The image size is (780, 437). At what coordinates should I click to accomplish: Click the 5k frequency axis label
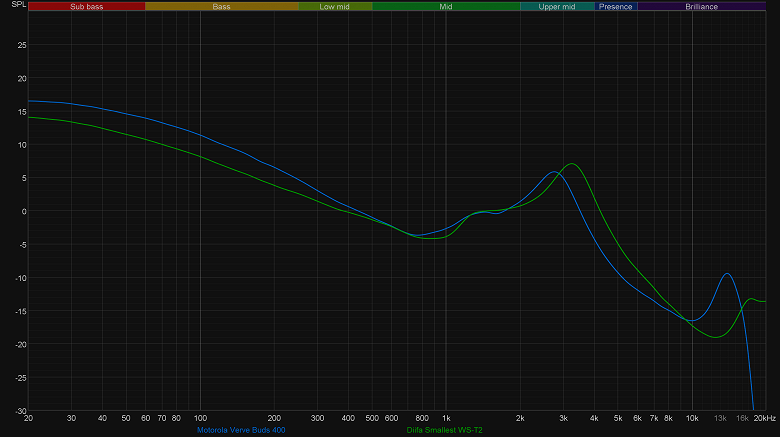pyautogui.click(x=618, y=419)
